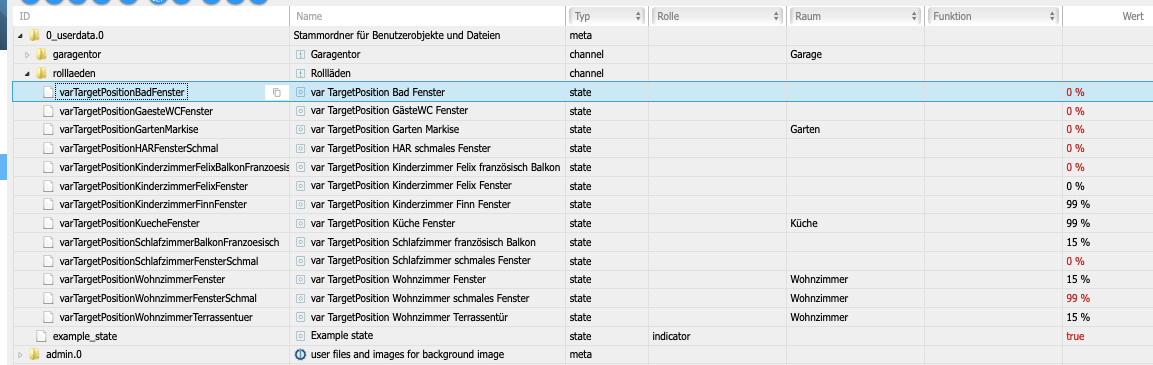Expand the admin.0 tree node

point(21,355)
